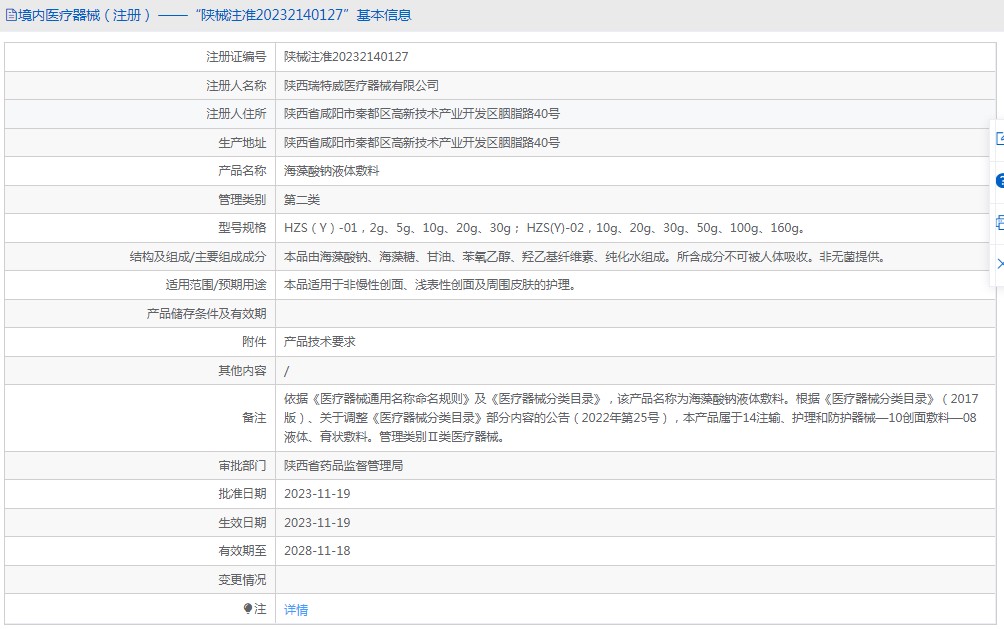This screenshot has height=629, width=1004.
Task: Click the 附件 label
Action: [254, 342]
